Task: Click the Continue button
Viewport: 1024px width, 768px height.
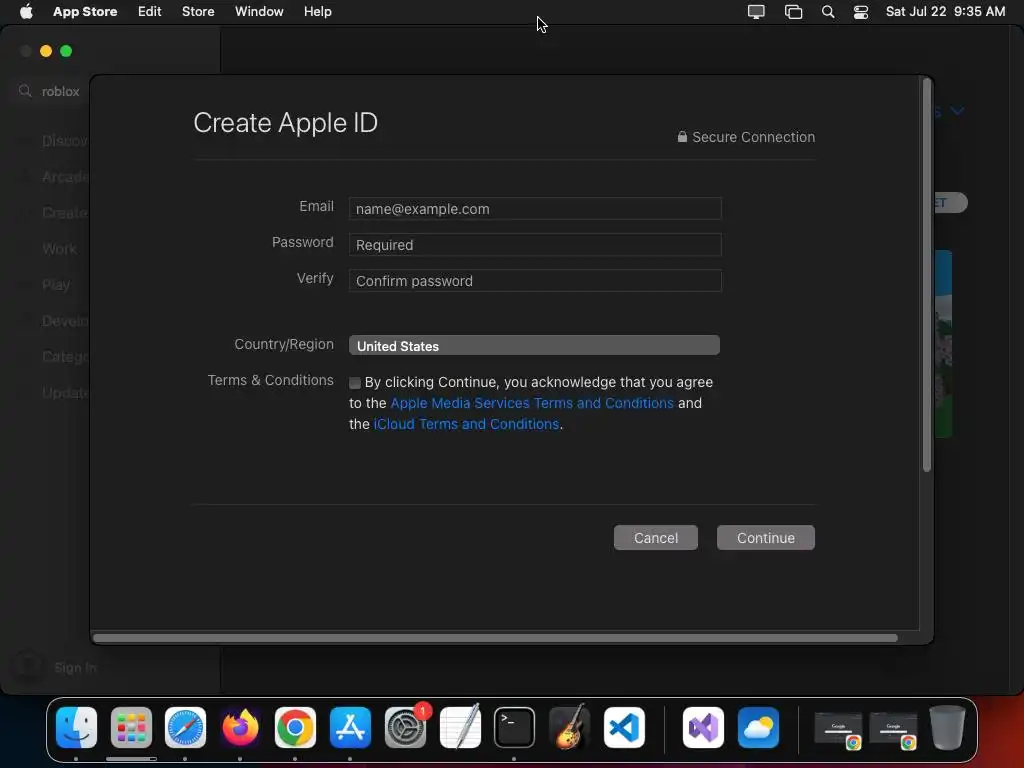Action: (x=765, y=538)
